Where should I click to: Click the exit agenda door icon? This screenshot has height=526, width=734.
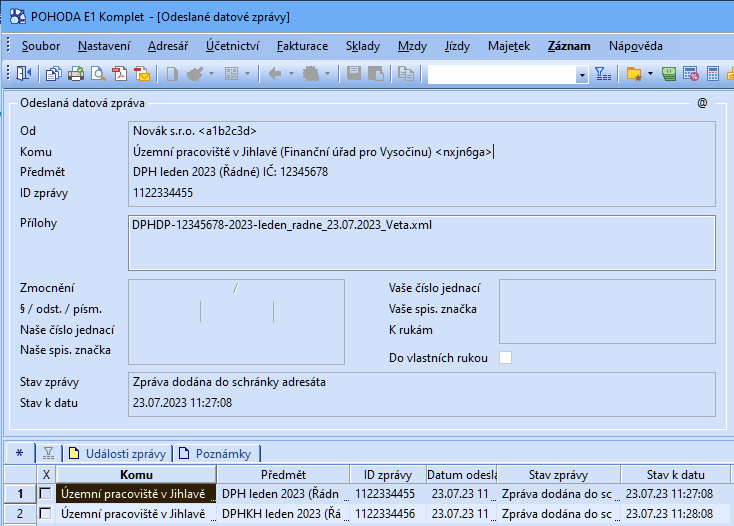coord(23,73)
